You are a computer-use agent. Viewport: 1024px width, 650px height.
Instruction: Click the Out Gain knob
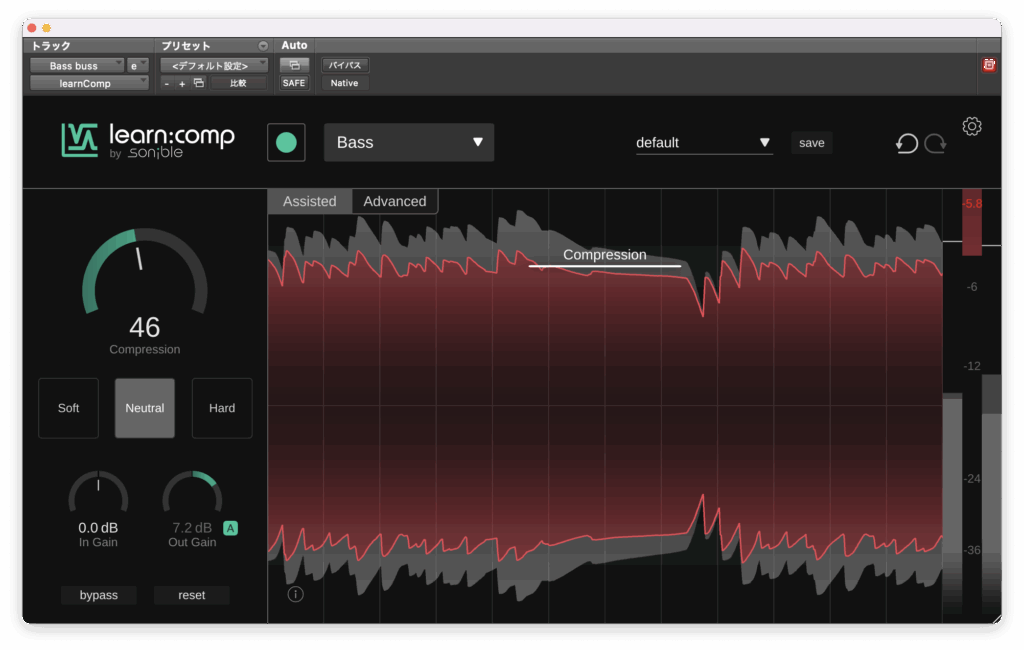click(192, 493)
